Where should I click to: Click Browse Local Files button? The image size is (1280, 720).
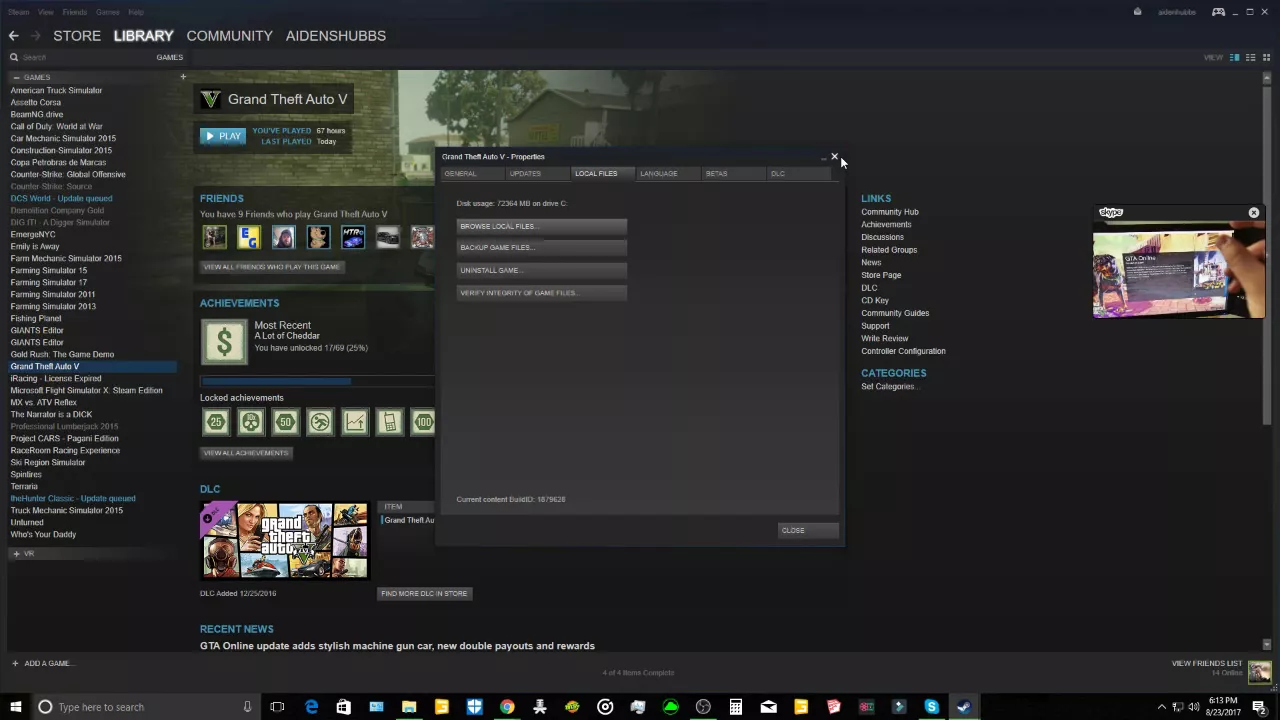[x=542, y=226]
